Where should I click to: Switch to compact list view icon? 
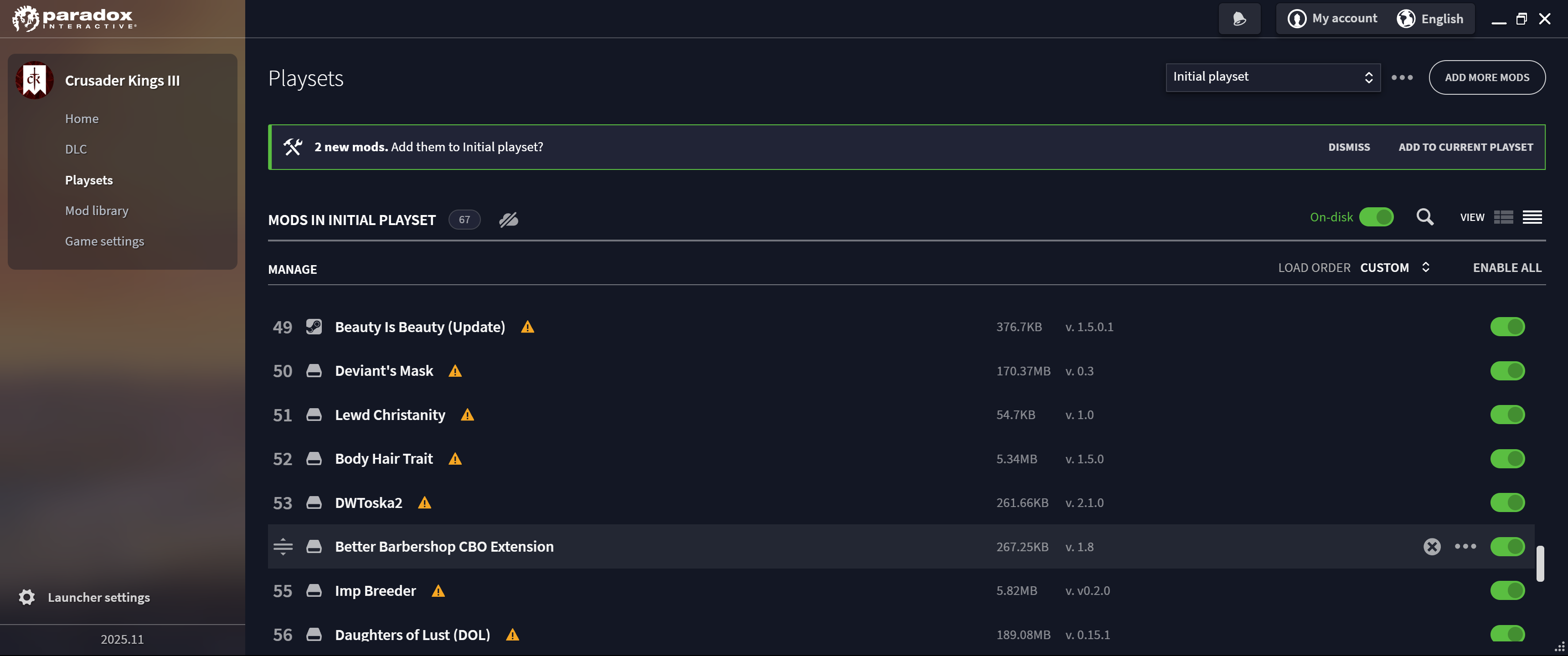coord(1532,217)
